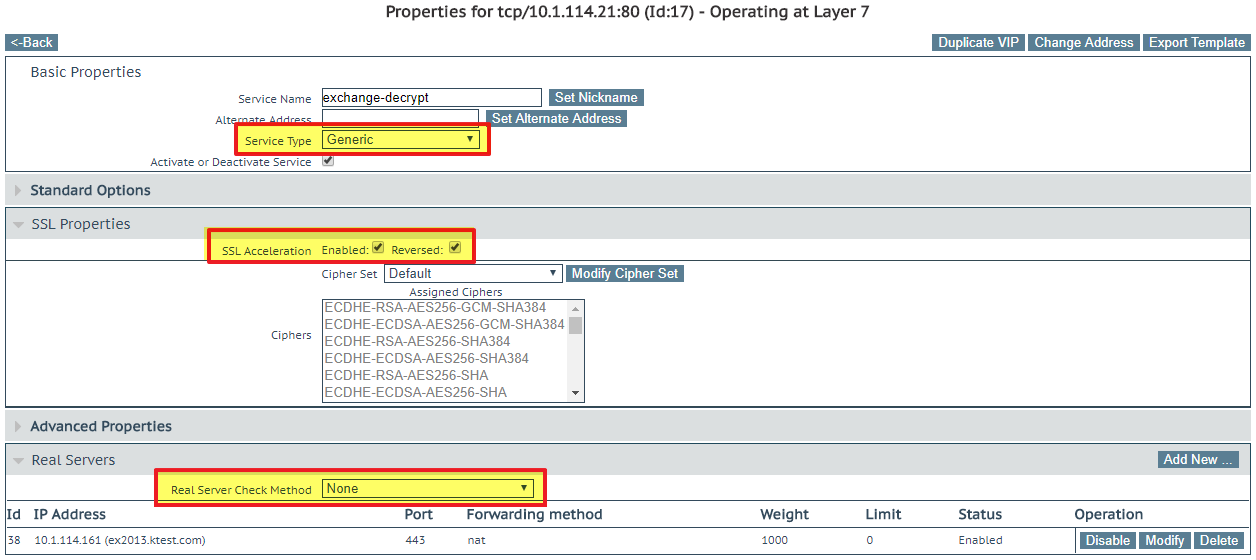Toggle Activate or Deactivate Service checkbox
The width and height of the screenshot is (1256, 560).
tap(328, 161)
